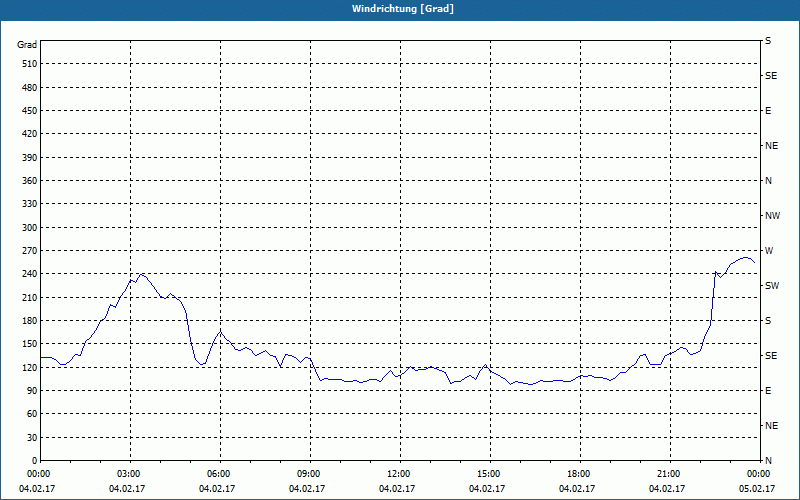Click the 0 degree axis label
Viewport: 800px width, 500px height.
click(35, 461)
